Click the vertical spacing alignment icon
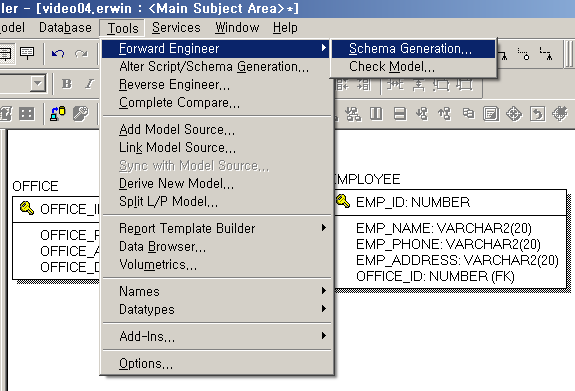Screen dimensions: 575x391 point(418,84)
